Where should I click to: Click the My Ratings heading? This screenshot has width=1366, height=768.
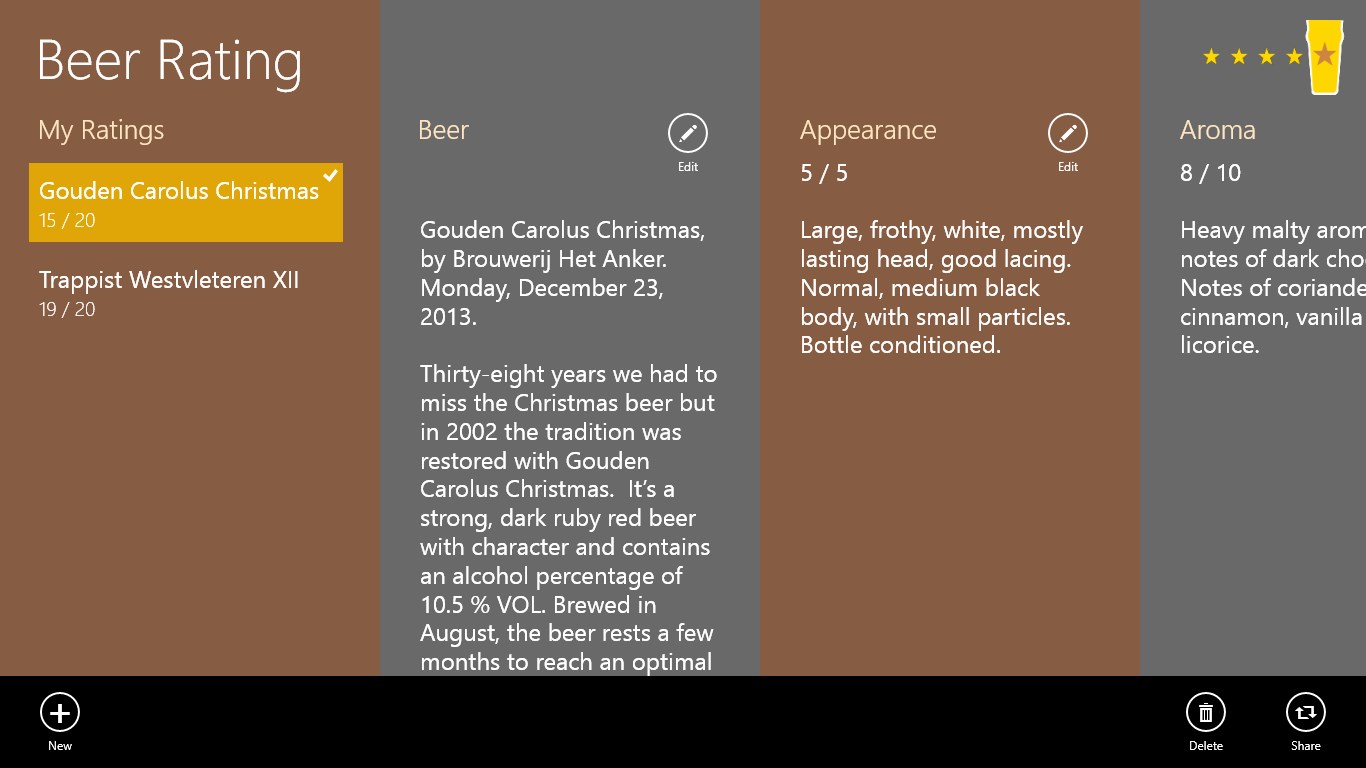[101, 130]
